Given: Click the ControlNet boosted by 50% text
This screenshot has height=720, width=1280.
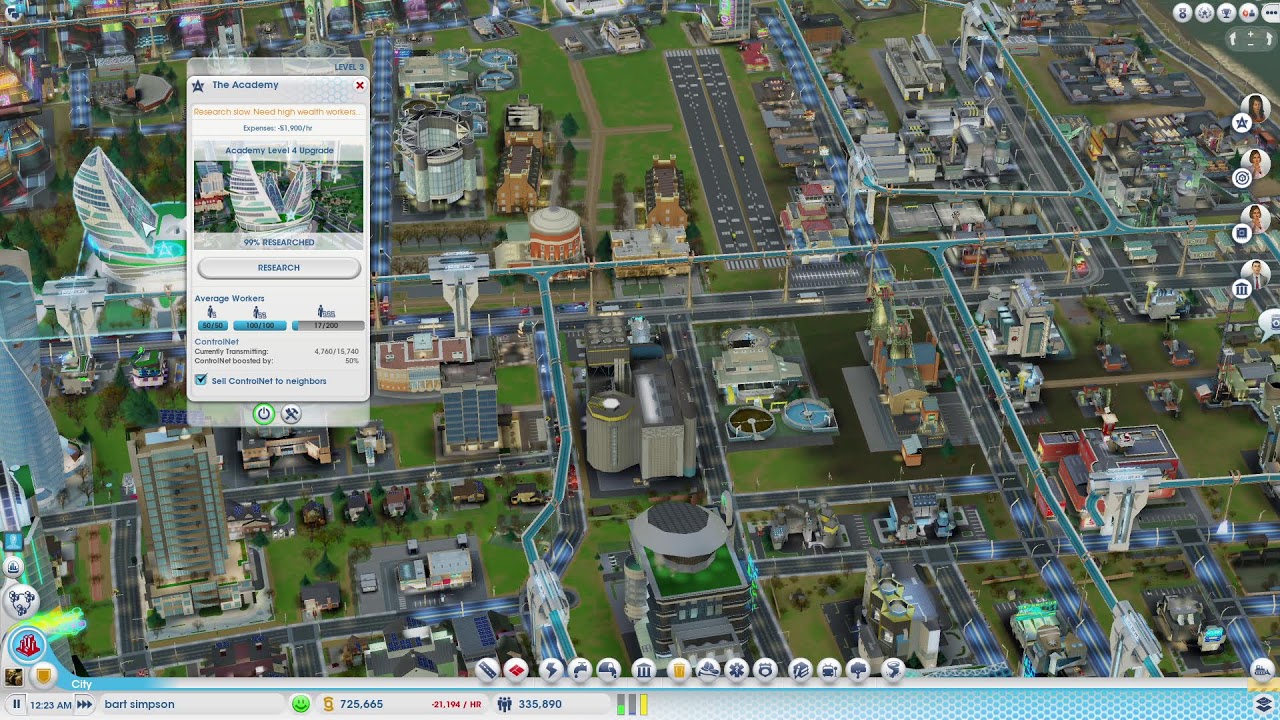Looking at the screenshot, I should [277, 360].
